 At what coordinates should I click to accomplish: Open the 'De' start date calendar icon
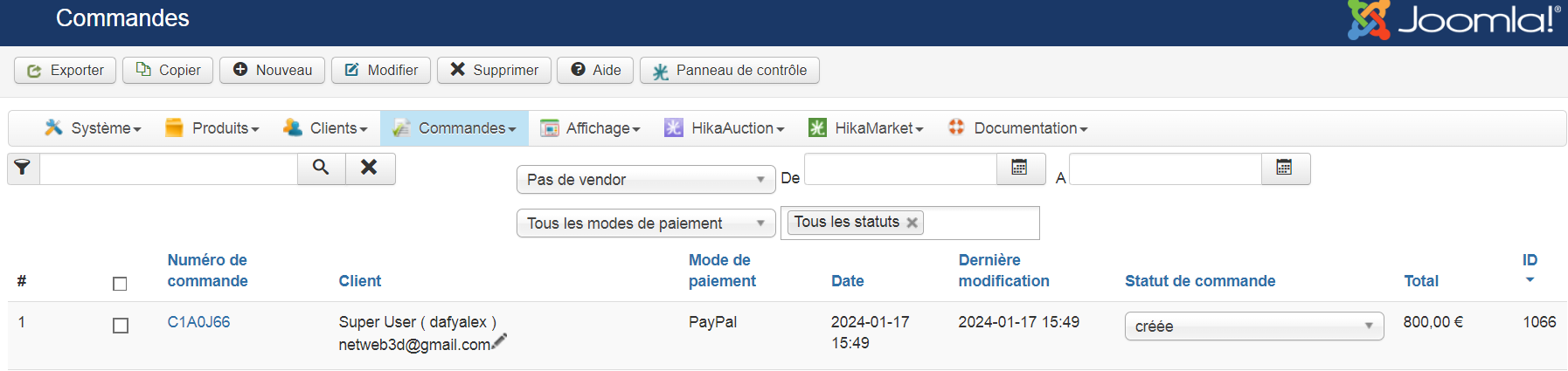1019,168
